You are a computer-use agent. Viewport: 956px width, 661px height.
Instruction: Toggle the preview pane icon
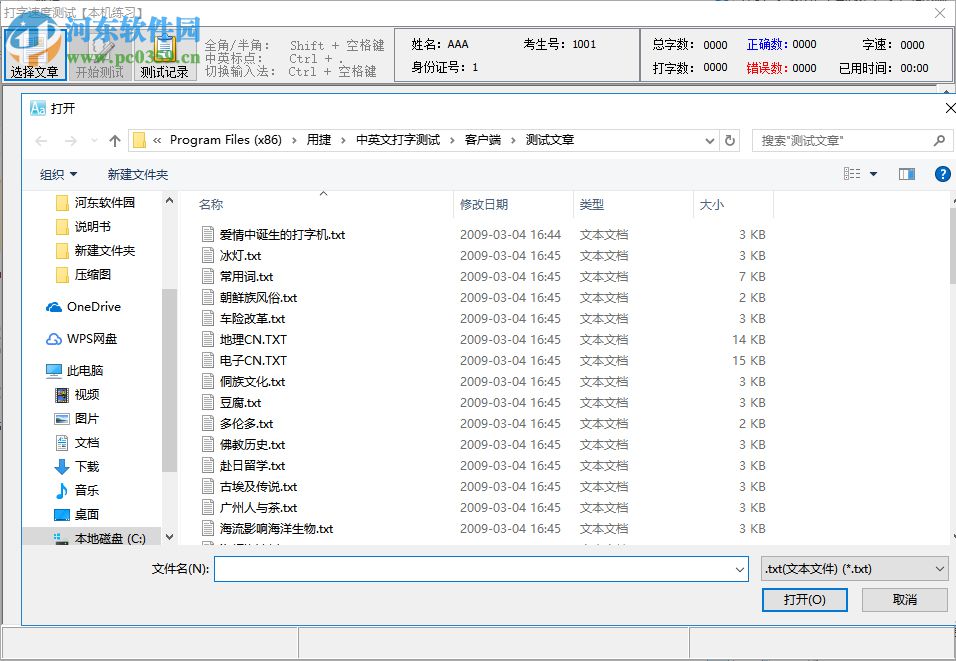pos(907,173)
